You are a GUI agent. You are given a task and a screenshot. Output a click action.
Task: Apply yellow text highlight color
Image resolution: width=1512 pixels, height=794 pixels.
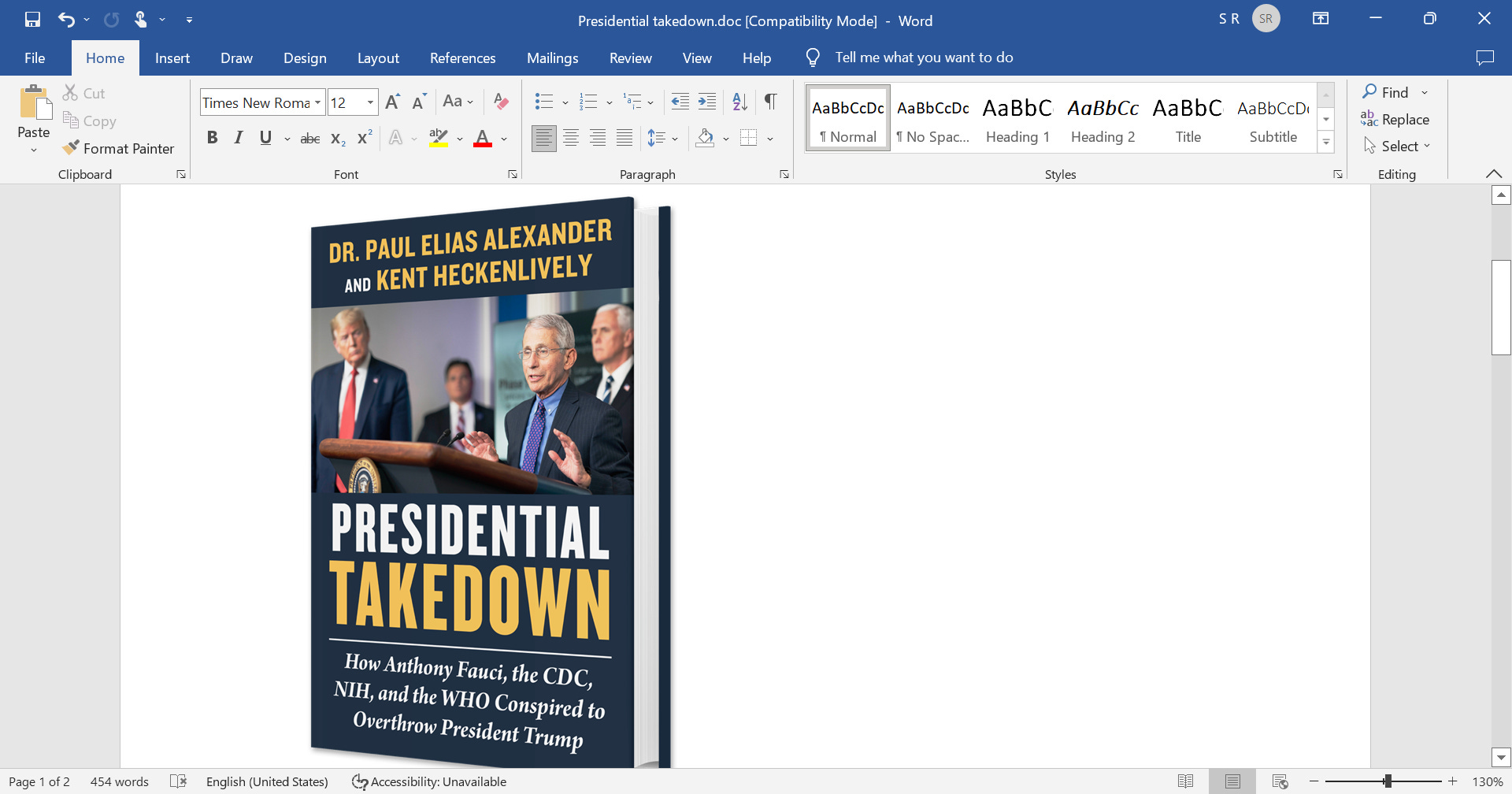click(439, 139)
